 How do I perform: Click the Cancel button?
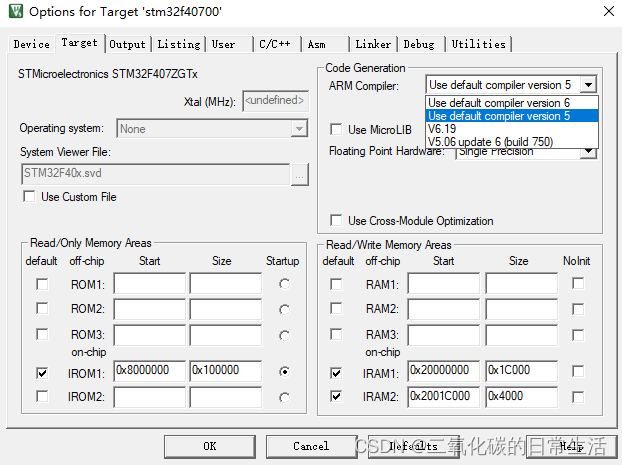[311, 446]
